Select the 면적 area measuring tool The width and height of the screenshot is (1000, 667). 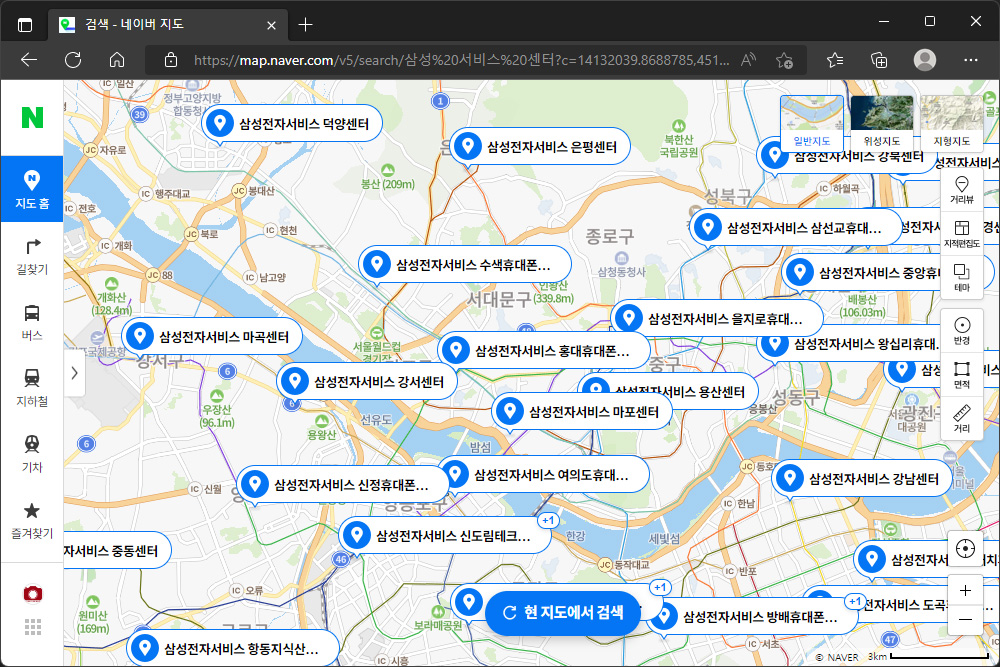coord(962,375)
